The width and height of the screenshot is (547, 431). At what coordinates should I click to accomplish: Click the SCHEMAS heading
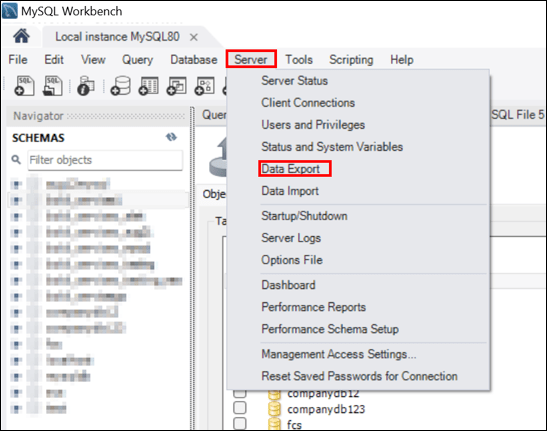click(x=38, y=138)
